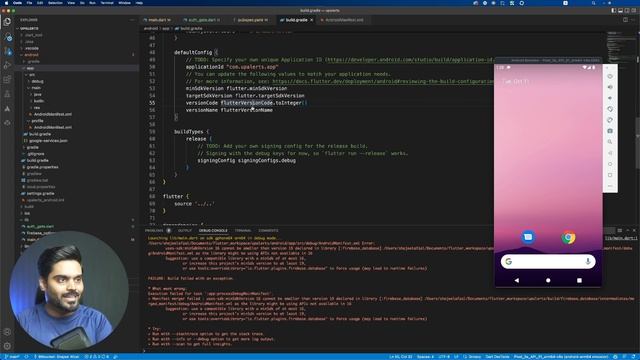
Task: Switch to main.dart editor tab
Action: pyautogui.click(x=157, y=20)
